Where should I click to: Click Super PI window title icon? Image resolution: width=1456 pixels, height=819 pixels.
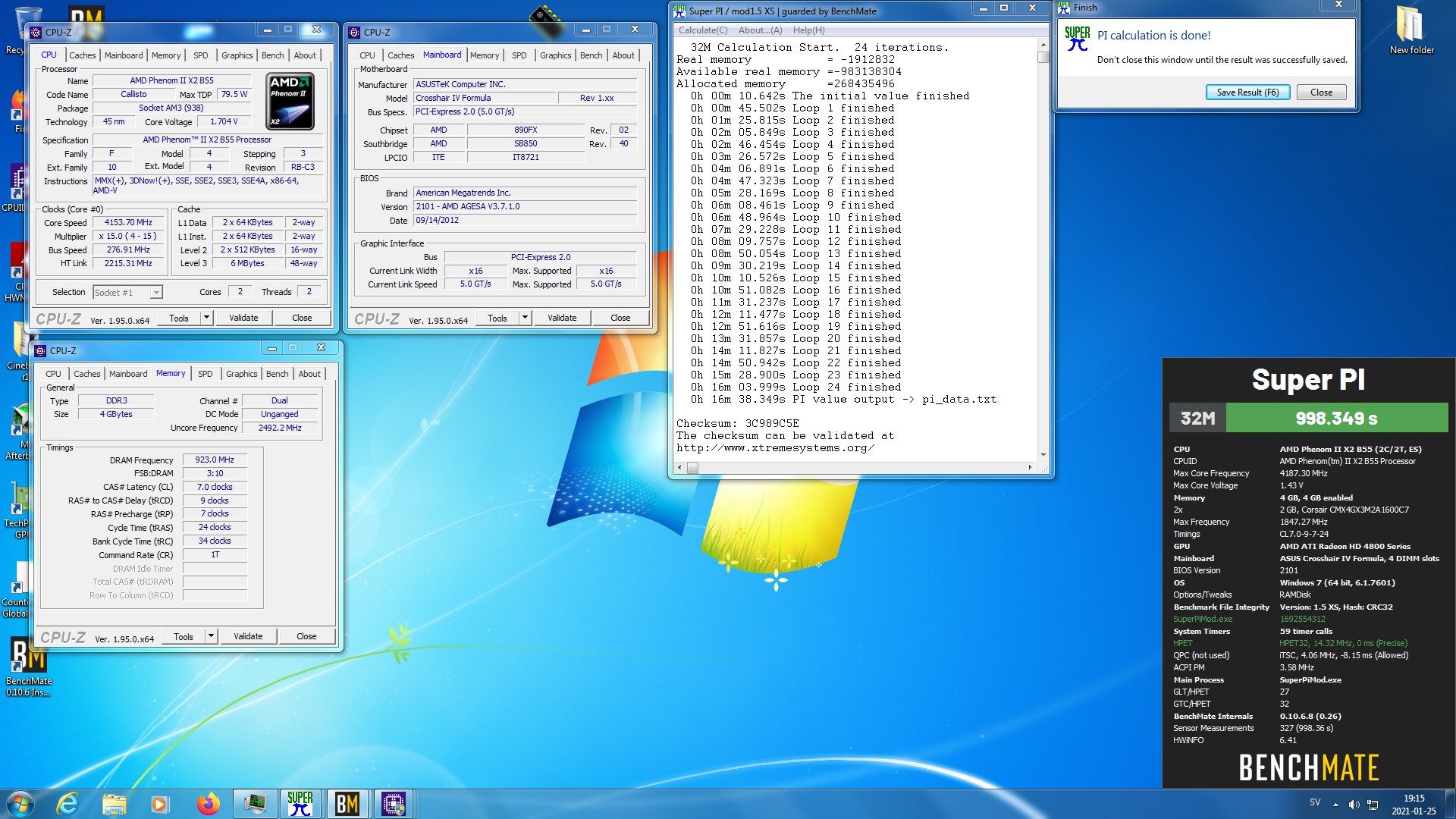[x=680, y=11]
